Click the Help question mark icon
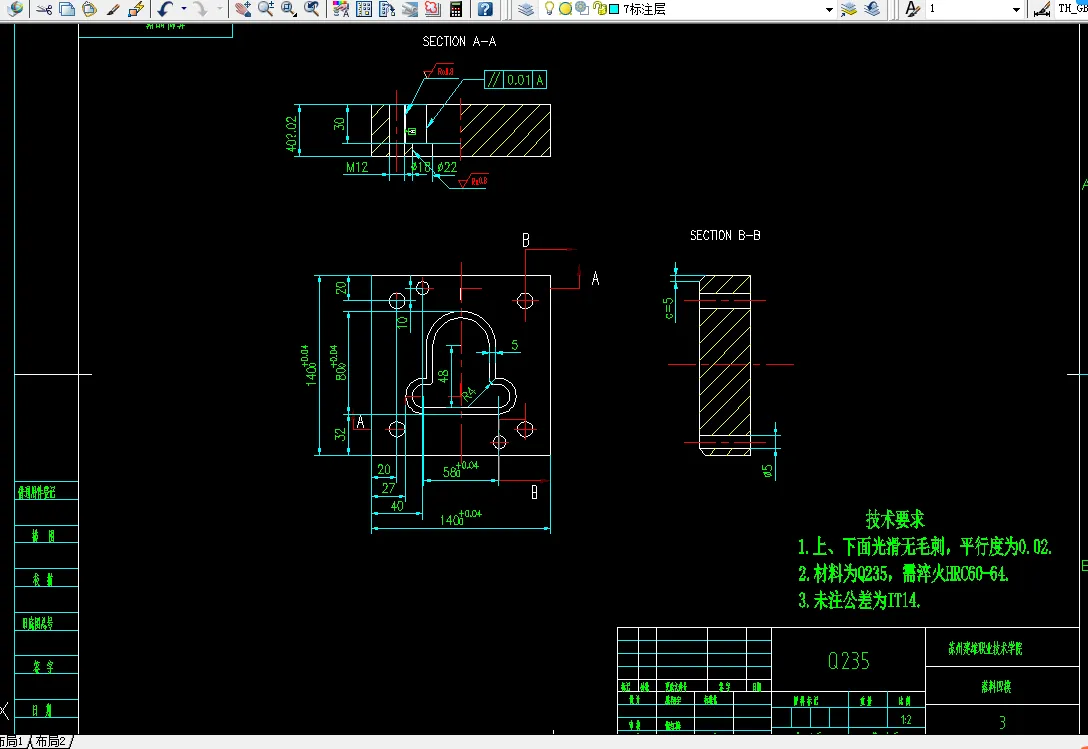This screenshot has width=1088, height=749. 485,9
